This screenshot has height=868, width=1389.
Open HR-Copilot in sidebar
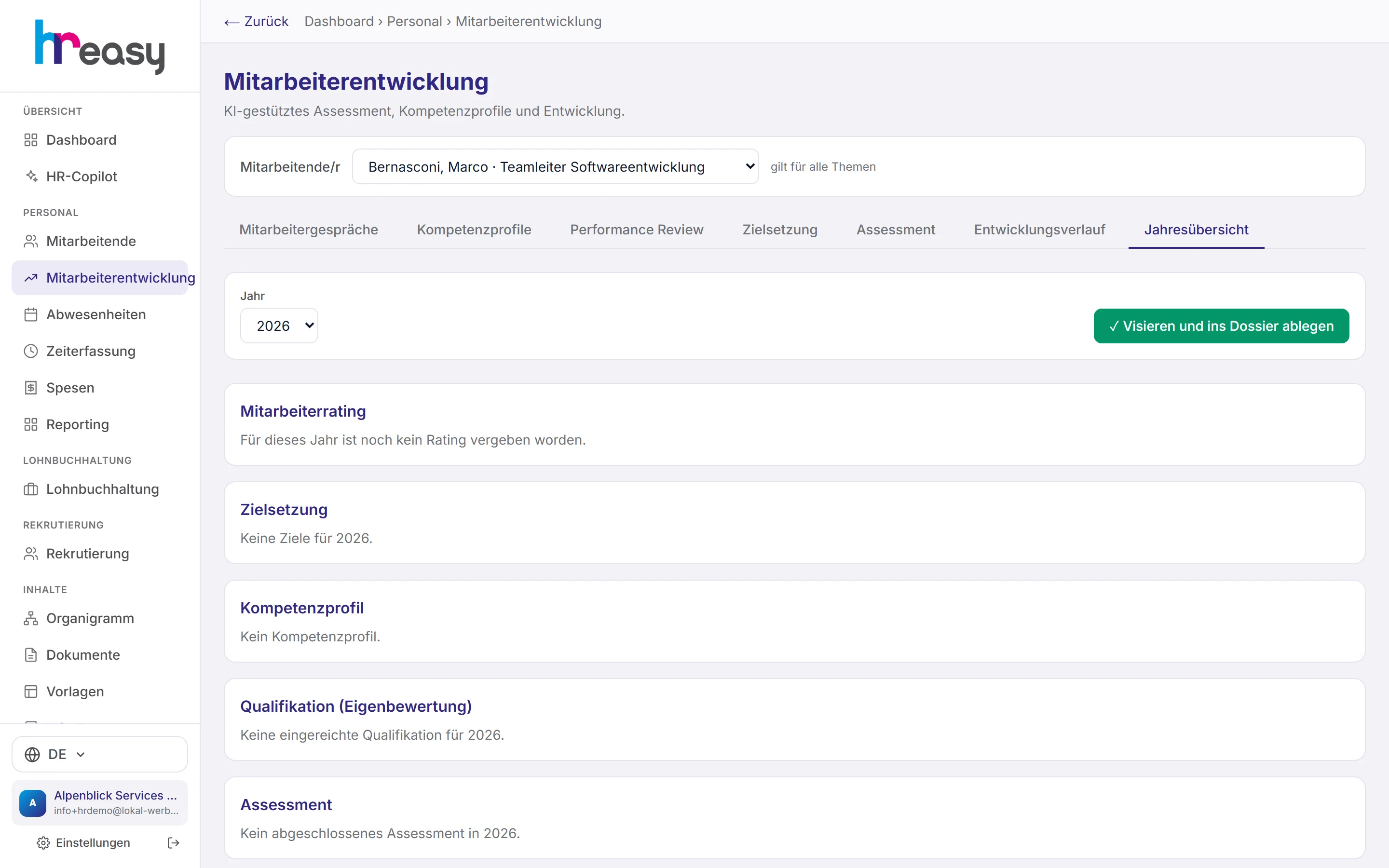point(100,176)
